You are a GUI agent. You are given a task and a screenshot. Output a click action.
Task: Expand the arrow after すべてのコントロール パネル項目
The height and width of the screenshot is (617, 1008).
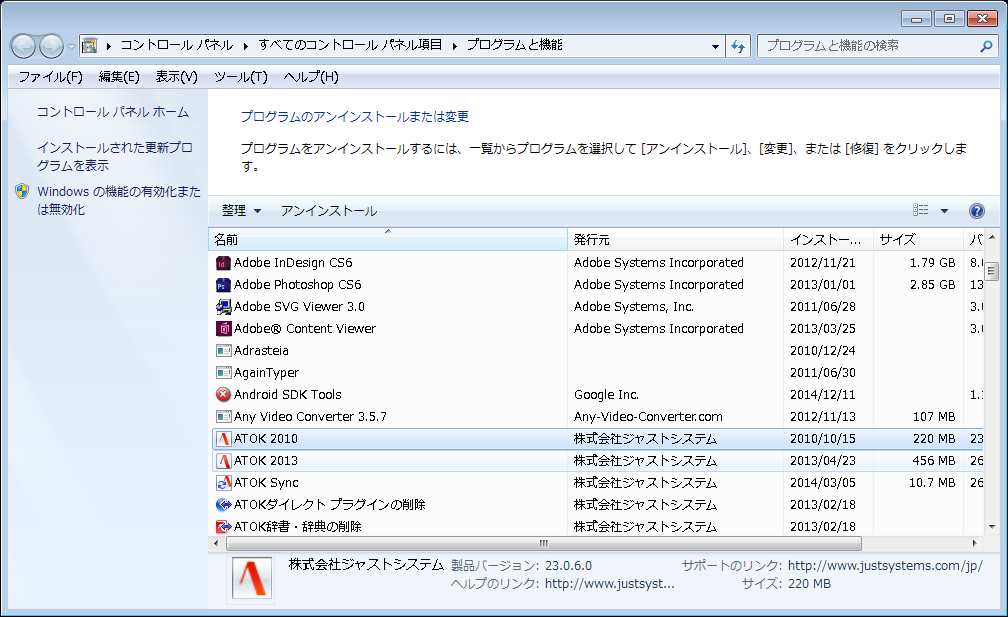tap(454, 46)
